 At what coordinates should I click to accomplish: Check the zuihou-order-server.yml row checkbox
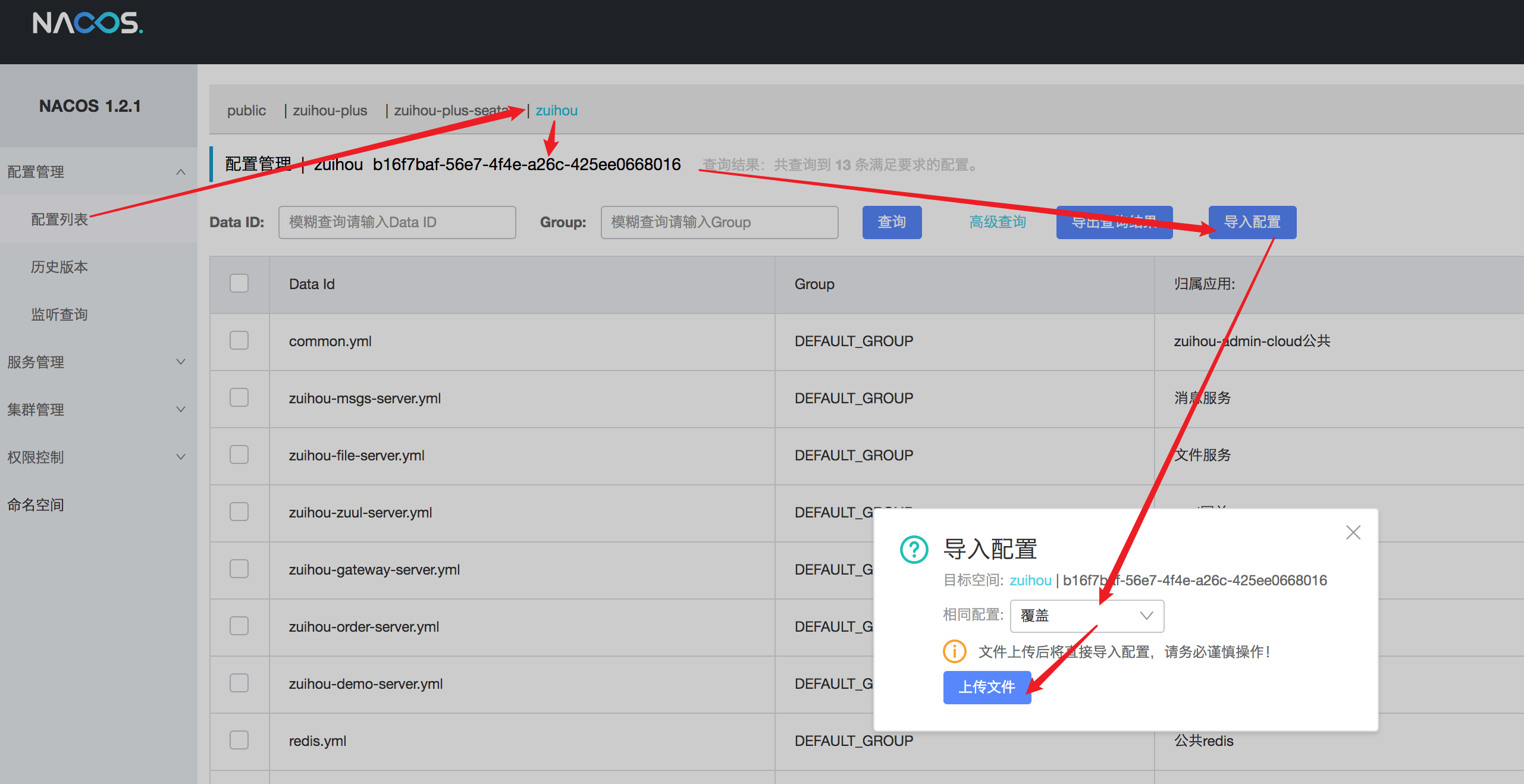(239, 626)
